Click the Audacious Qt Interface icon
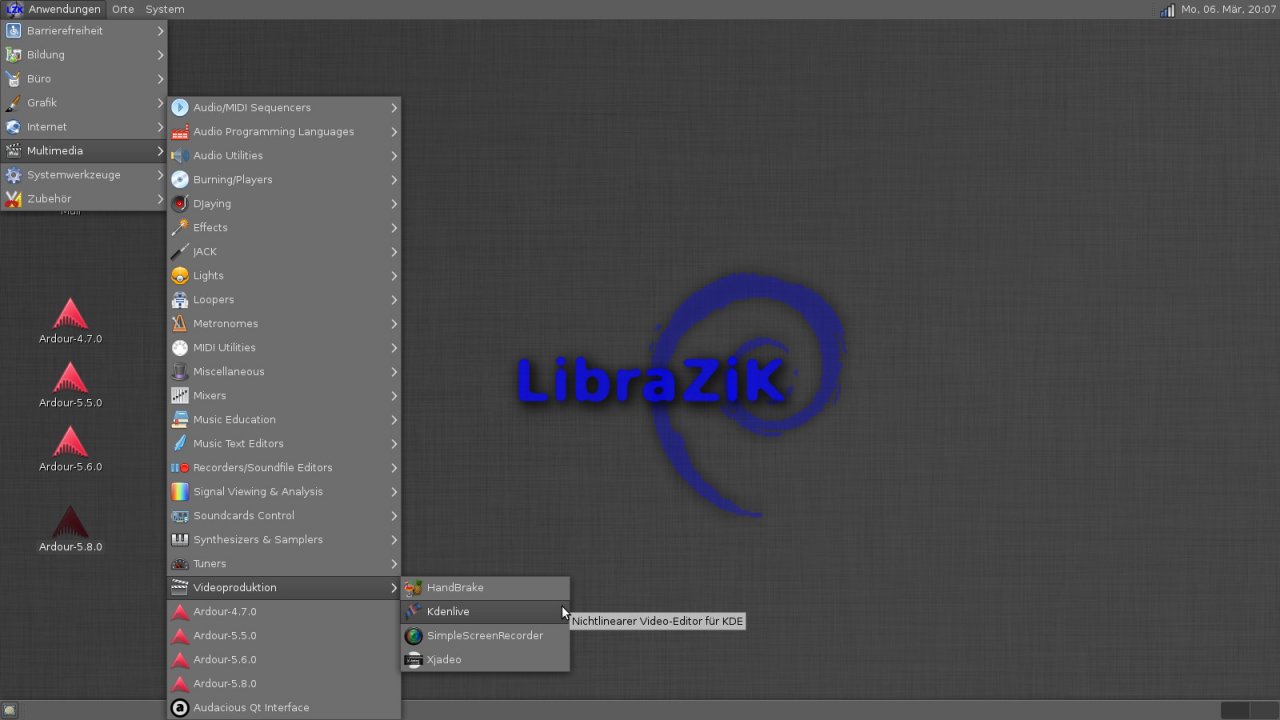 [x=180, y=708]
